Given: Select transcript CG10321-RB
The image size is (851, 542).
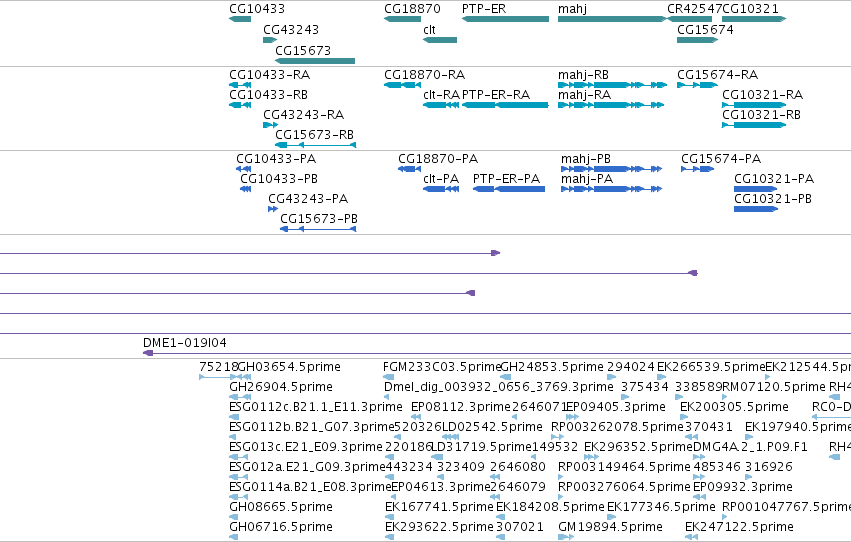Looking at the screenshot, I should [754, 125].
